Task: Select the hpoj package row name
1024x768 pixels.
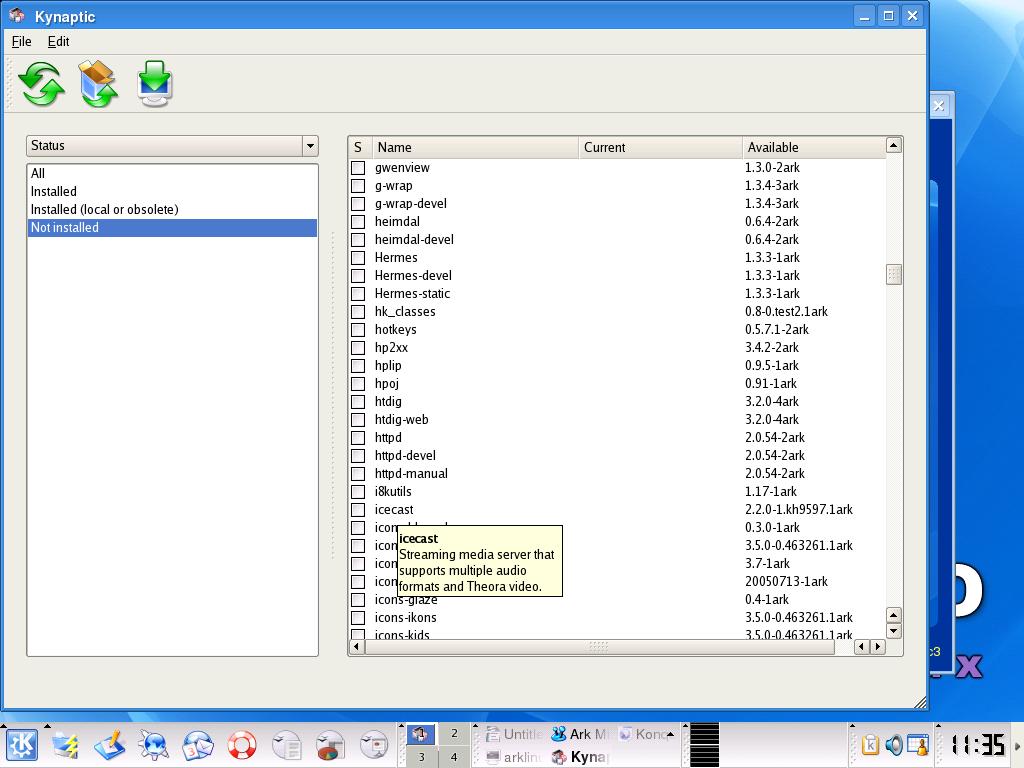Action: coord(386,384)
